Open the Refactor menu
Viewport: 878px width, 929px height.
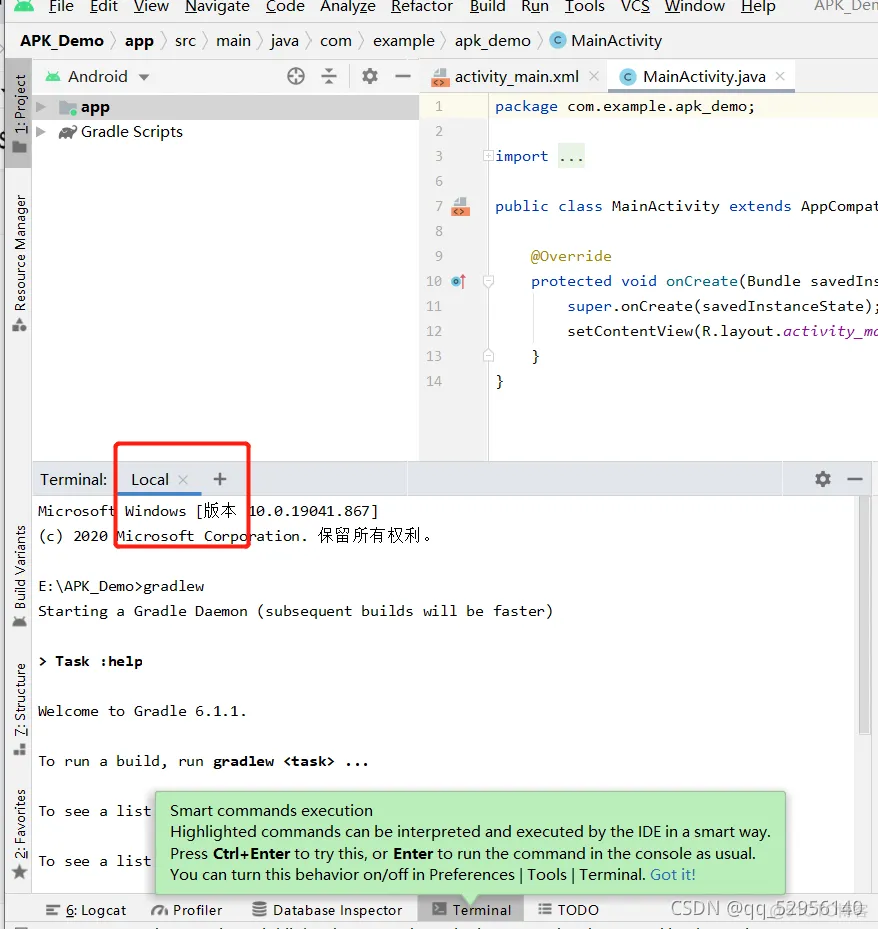tap(422, 7)
